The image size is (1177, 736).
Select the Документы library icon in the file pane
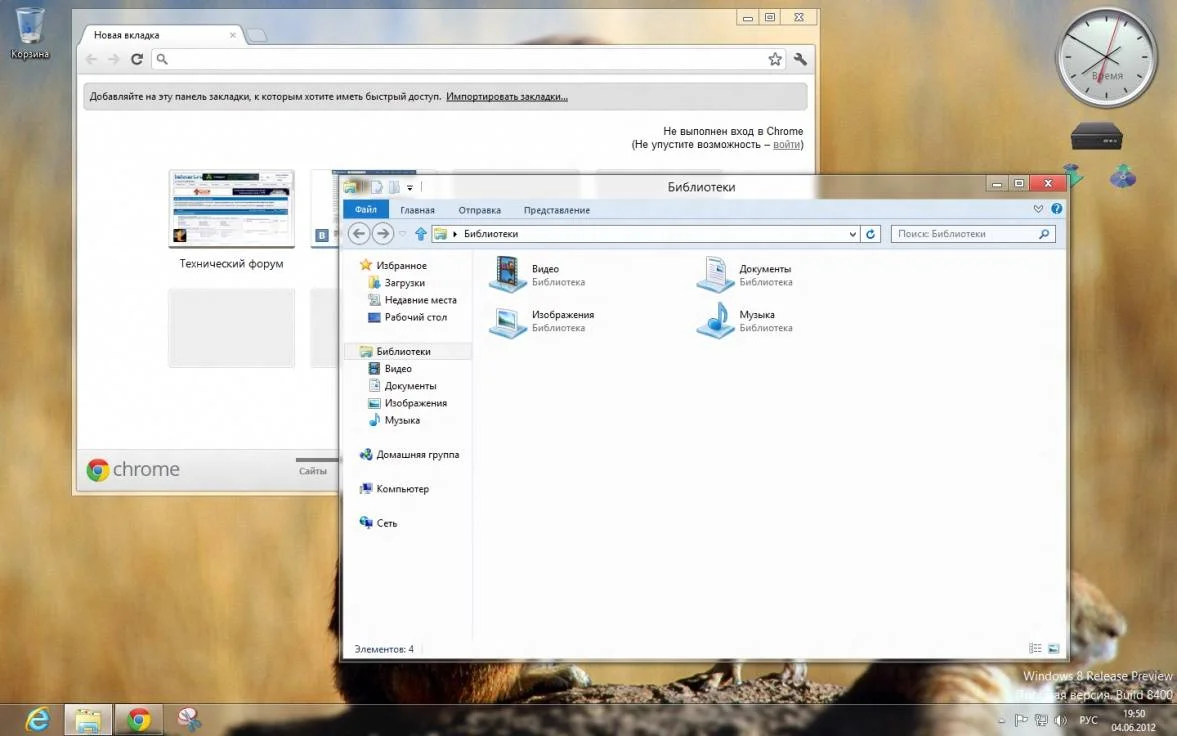[715, 273]
